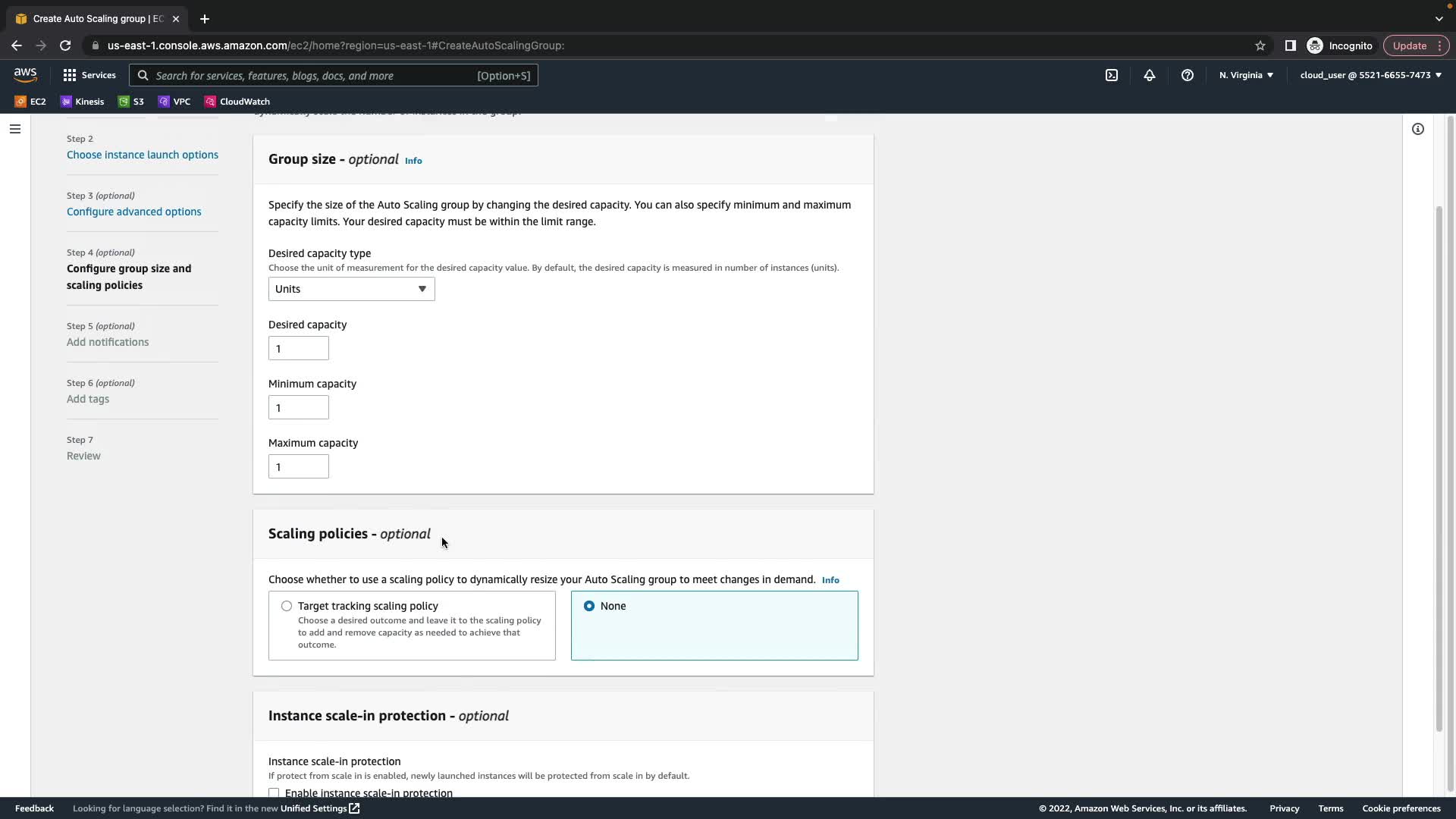The height and width of the screenshot is (819, 1456).
Task: Bookmark page with the star icon
Action: (x=1260, y=45)
